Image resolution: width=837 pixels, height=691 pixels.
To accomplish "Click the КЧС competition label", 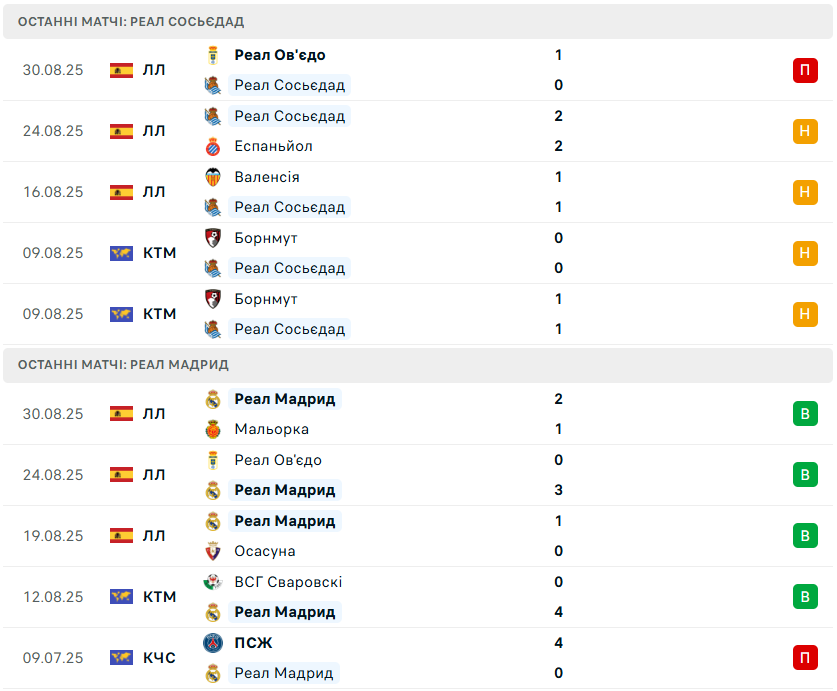I will tap(159, 658).
